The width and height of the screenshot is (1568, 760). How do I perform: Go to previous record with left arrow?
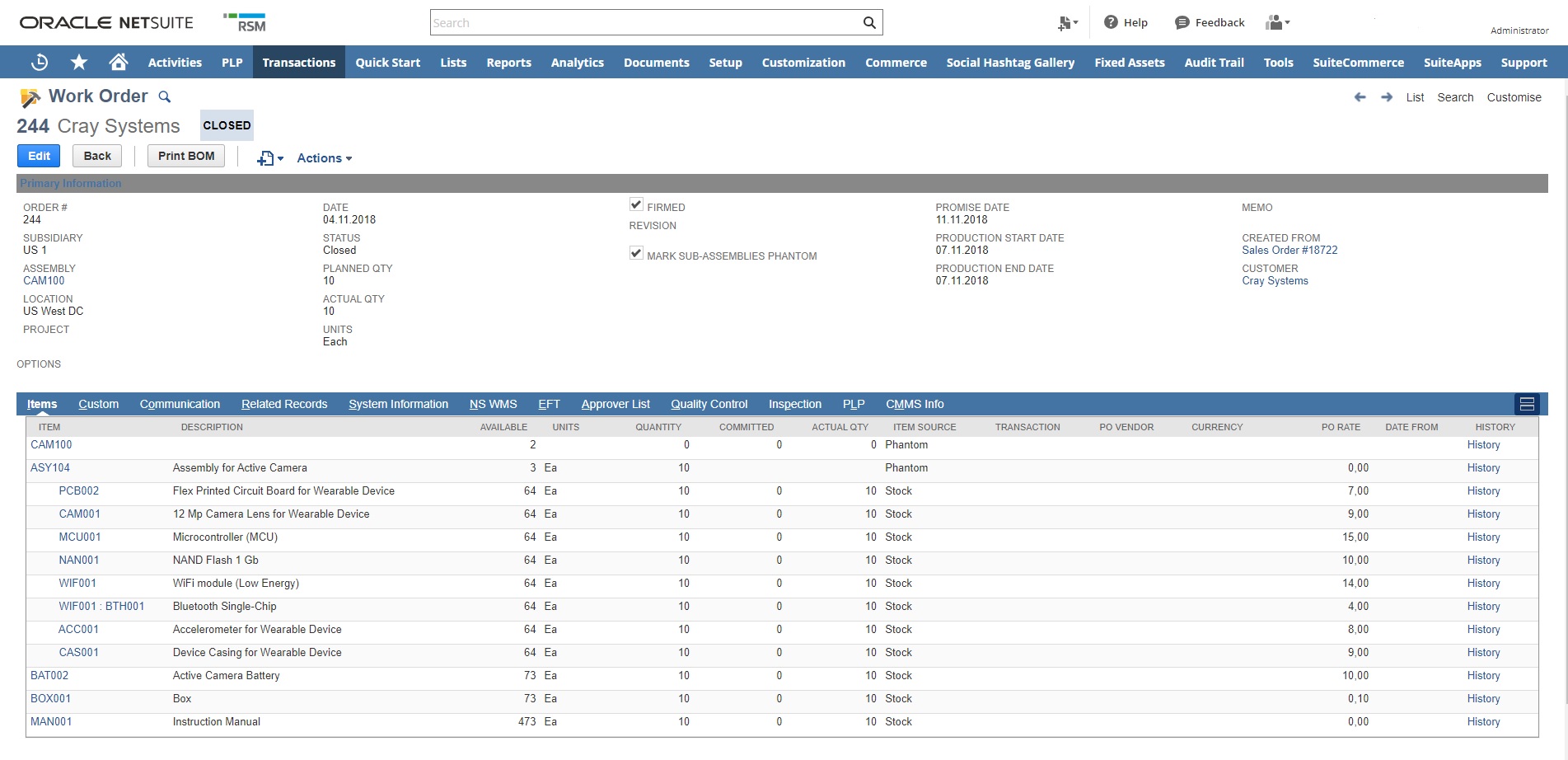(x=1360, y=97)
